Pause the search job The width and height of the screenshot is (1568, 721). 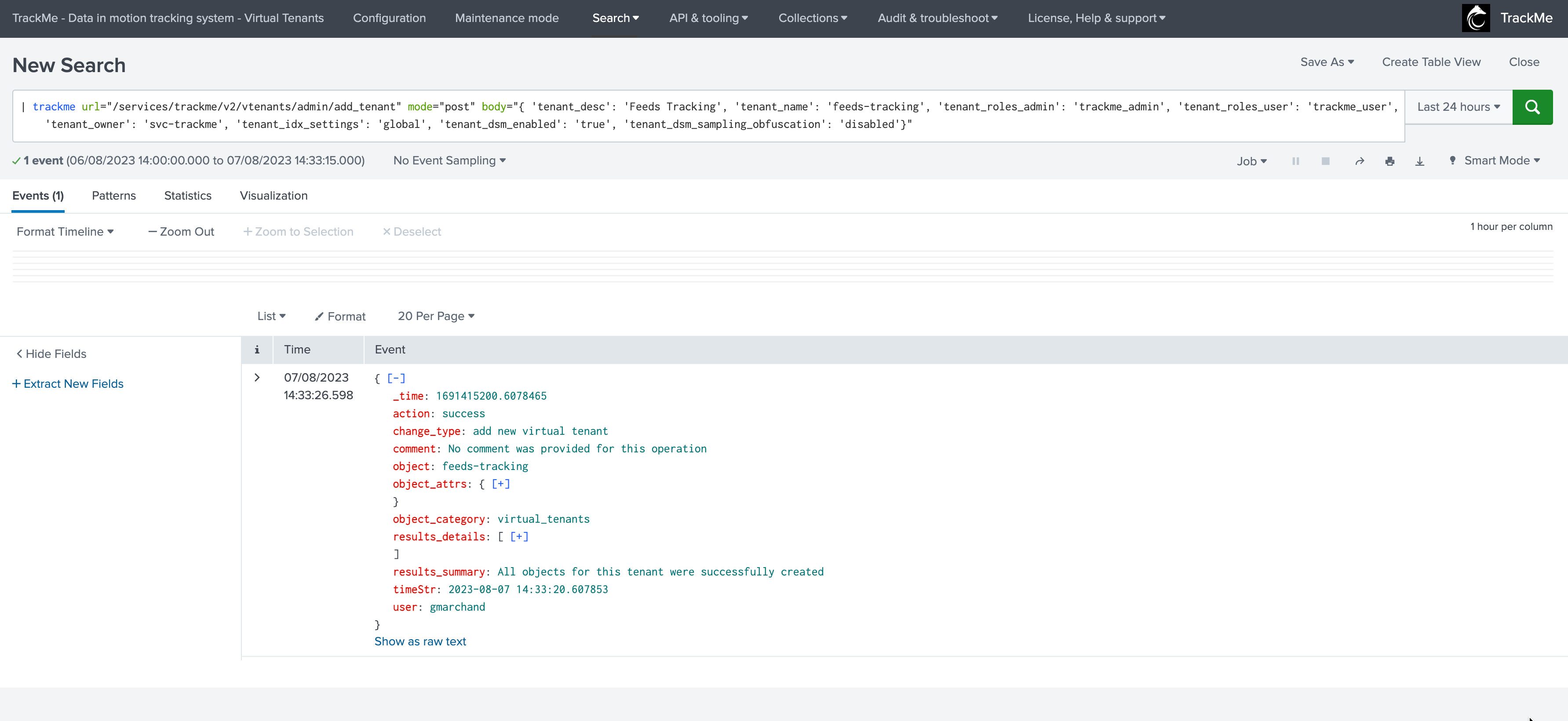pyautogui.click(x=1295, y=161)
